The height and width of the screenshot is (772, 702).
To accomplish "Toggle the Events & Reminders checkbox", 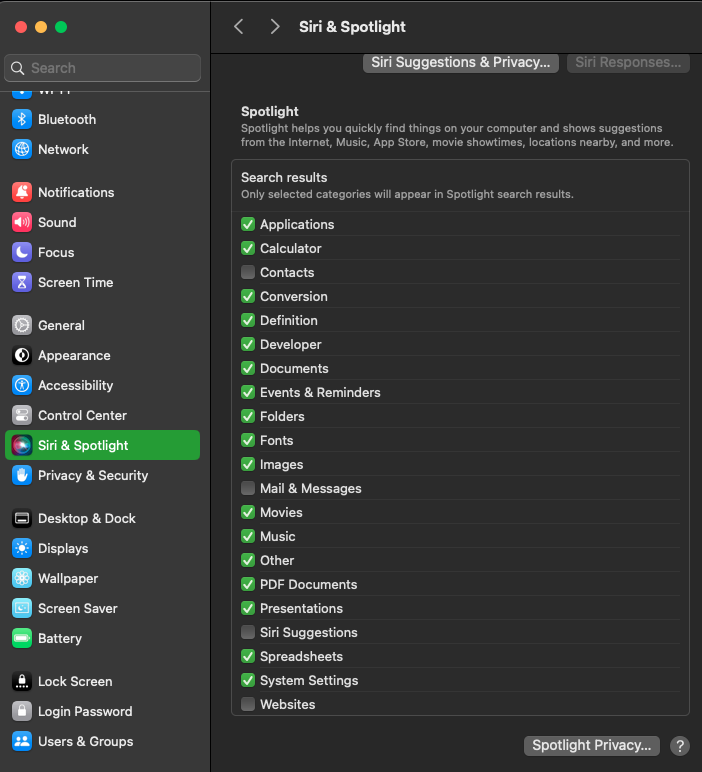I will coord(248,392).
